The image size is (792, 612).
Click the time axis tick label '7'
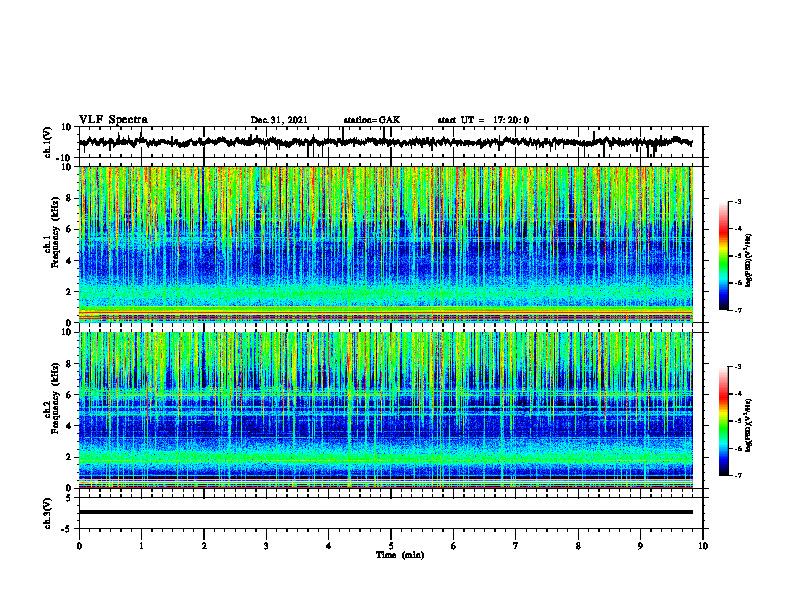click(x=516, y=546)
